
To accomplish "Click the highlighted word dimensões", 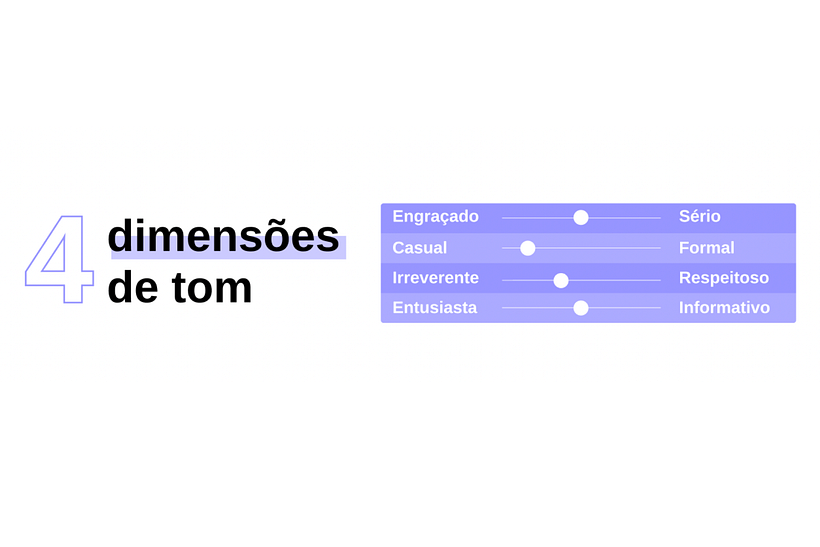I will [x=223, y=237].
